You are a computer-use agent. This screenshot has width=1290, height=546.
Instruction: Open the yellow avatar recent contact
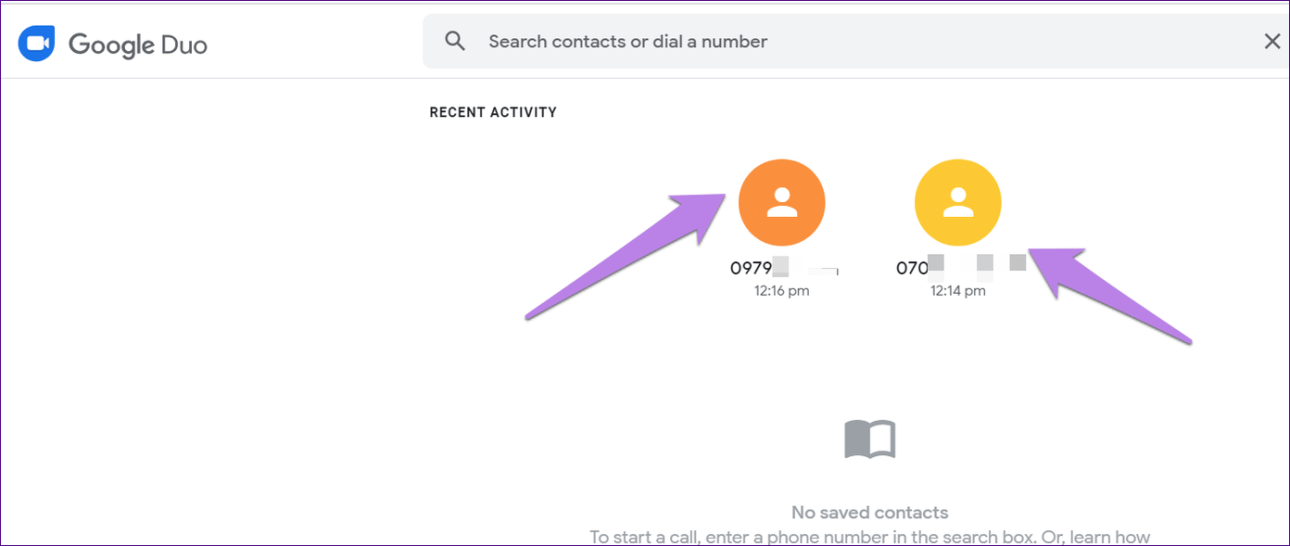(958, 203)
